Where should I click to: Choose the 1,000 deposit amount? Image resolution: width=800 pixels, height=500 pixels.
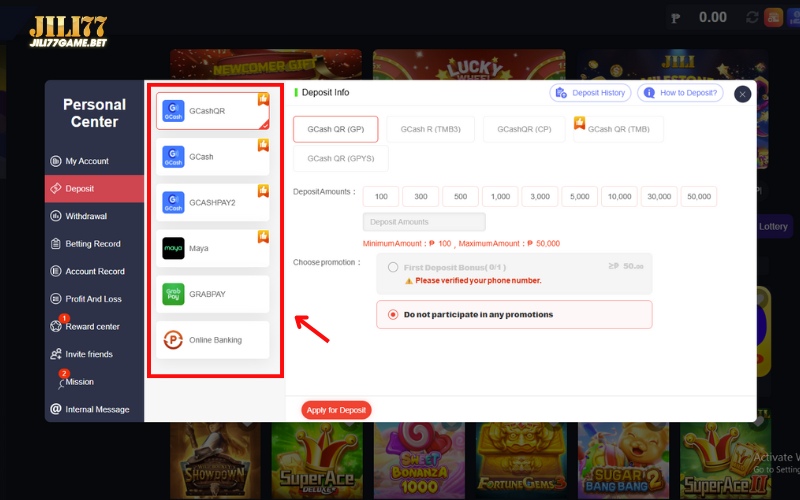[x=501, y=196]
